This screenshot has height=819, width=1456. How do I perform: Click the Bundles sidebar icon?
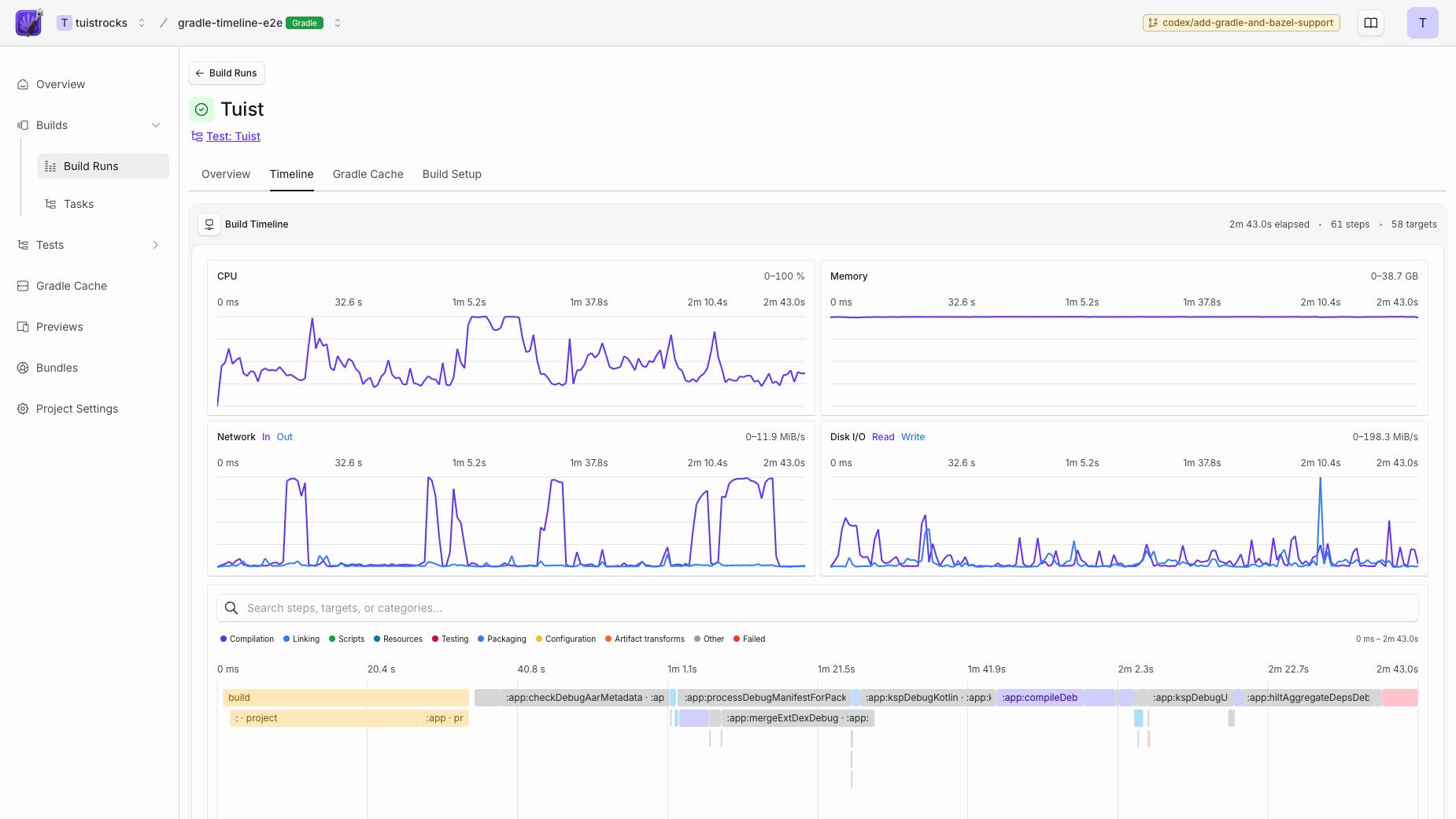23,368
